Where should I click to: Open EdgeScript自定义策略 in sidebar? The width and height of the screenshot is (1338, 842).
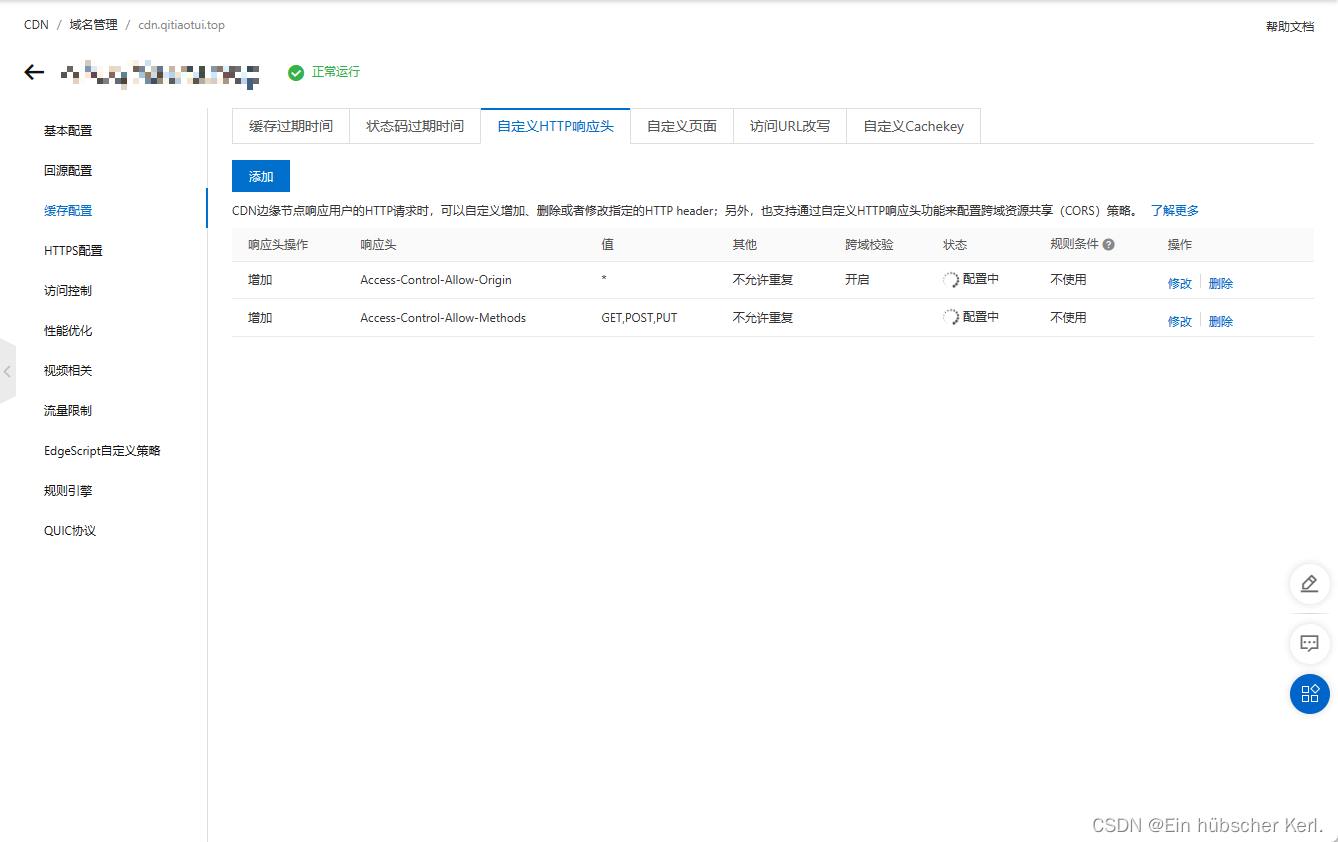click(x=102, y=451)
